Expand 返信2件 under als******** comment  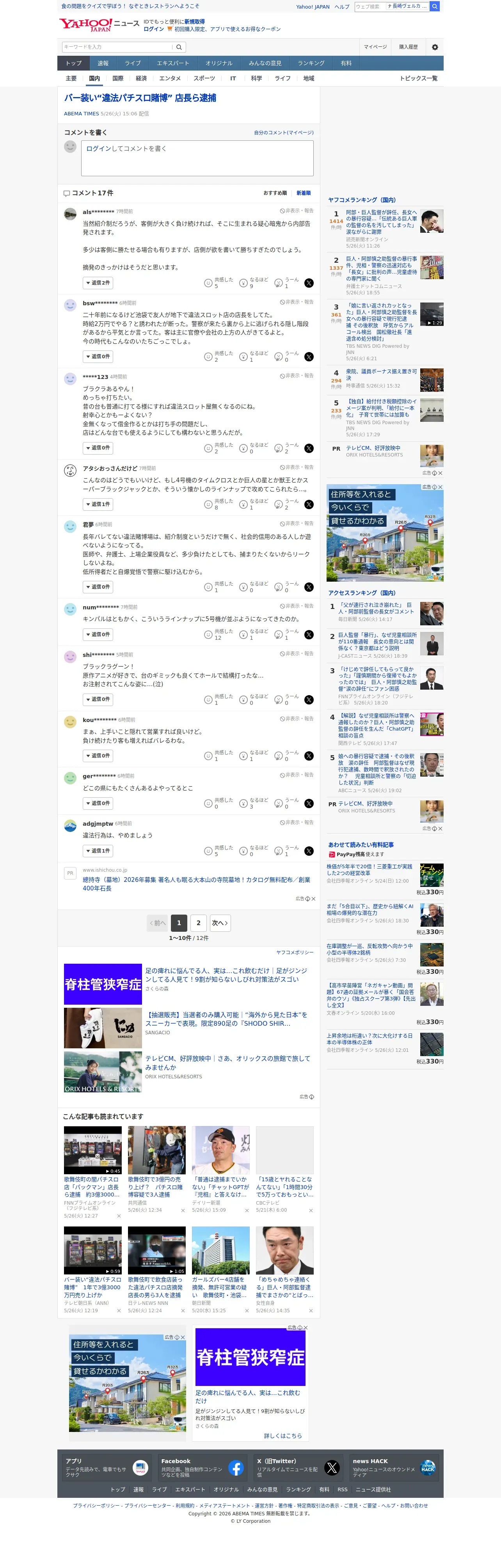(98, 283)
